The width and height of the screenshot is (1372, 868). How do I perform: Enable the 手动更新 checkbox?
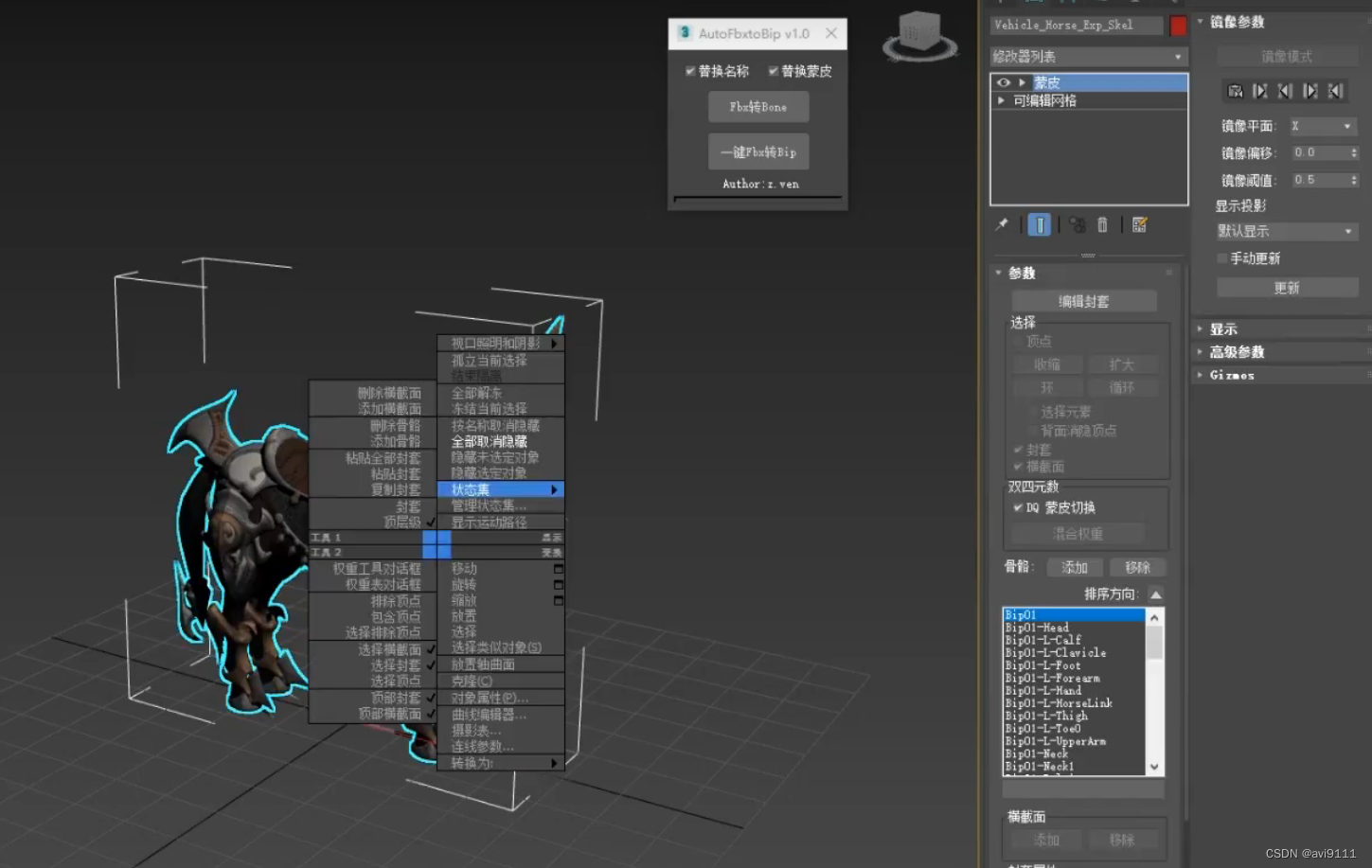1221,258
